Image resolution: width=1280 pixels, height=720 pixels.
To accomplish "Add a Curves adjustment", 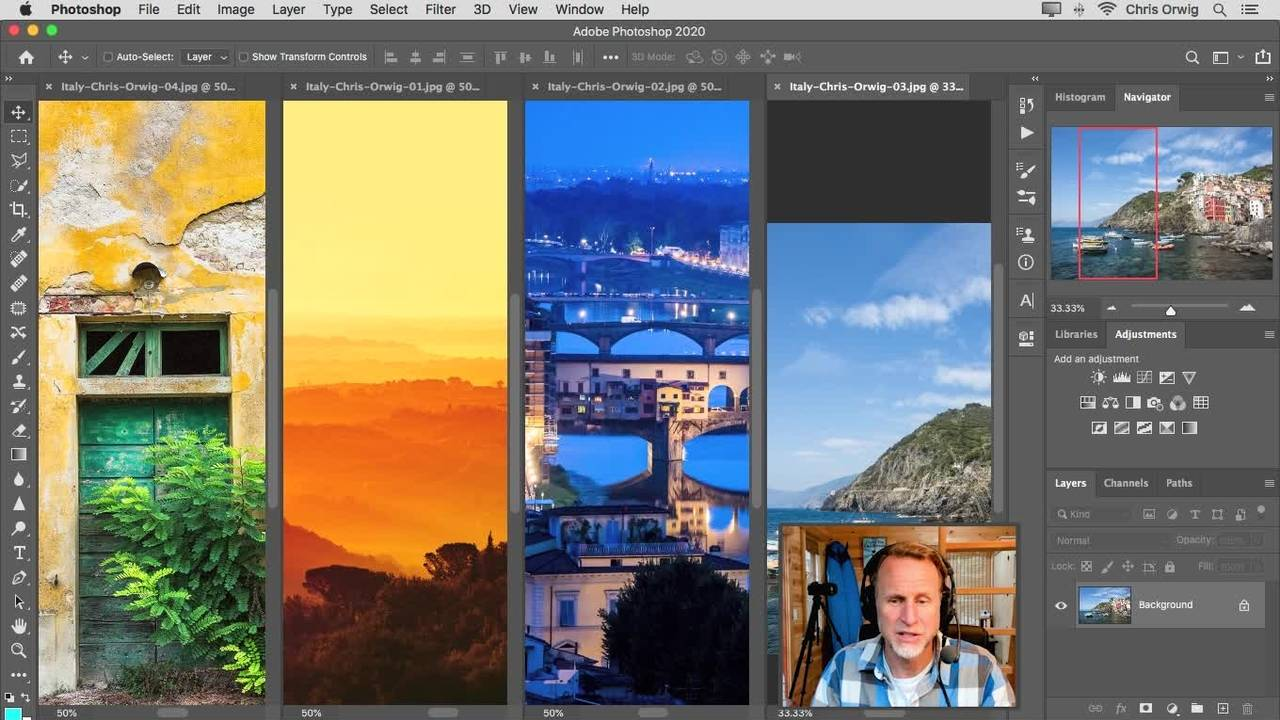I will (1144, 378).
